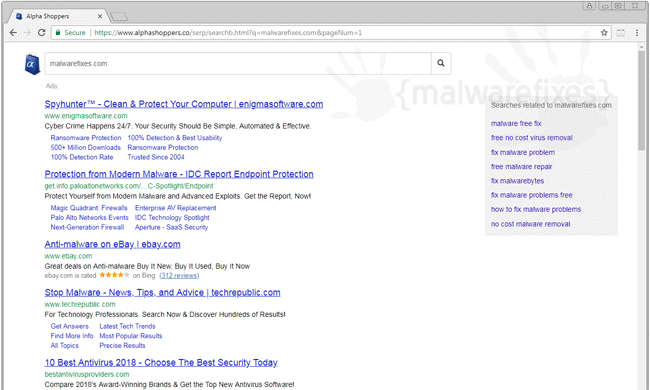Click get.info.paloaltonetworks.com green URL
The width and height of the screenshot is (650, 390).
pyautogui.click(x=129, y=186)
